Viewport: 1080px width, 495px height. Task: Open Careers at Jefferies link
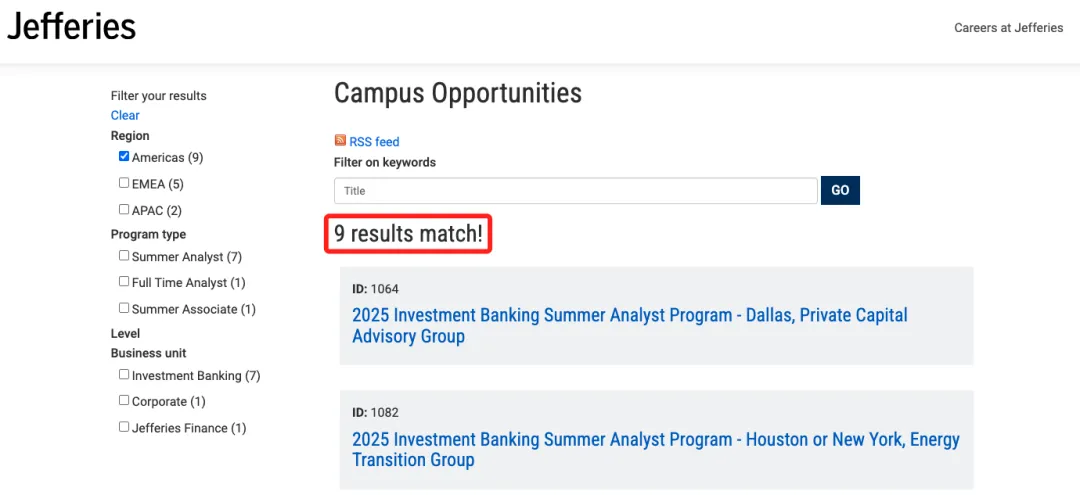(1008, 28)
